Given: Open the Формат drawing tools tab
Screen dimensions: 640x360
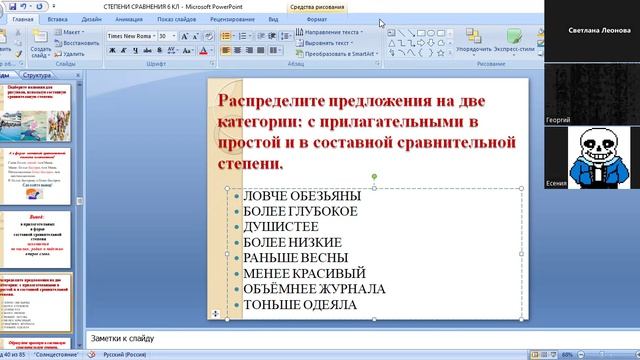Looking at the screenshot, I should point(317,19).
